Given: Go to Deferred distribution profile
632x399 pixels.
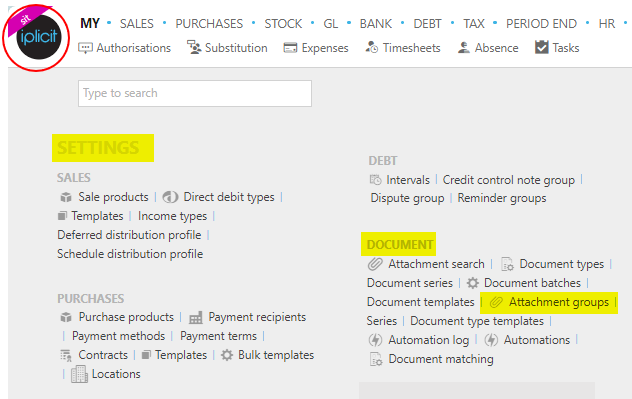Looking at the screenshot, I should pos(129,235).
